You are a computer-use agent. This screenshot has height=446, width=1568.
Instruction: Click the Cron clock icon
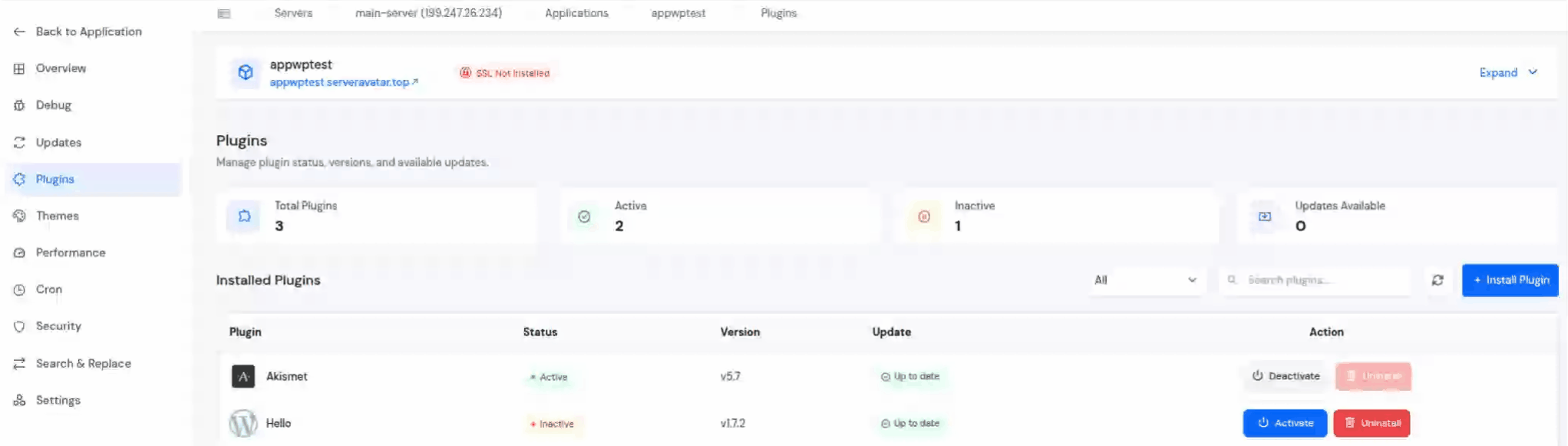click(19, 290)
